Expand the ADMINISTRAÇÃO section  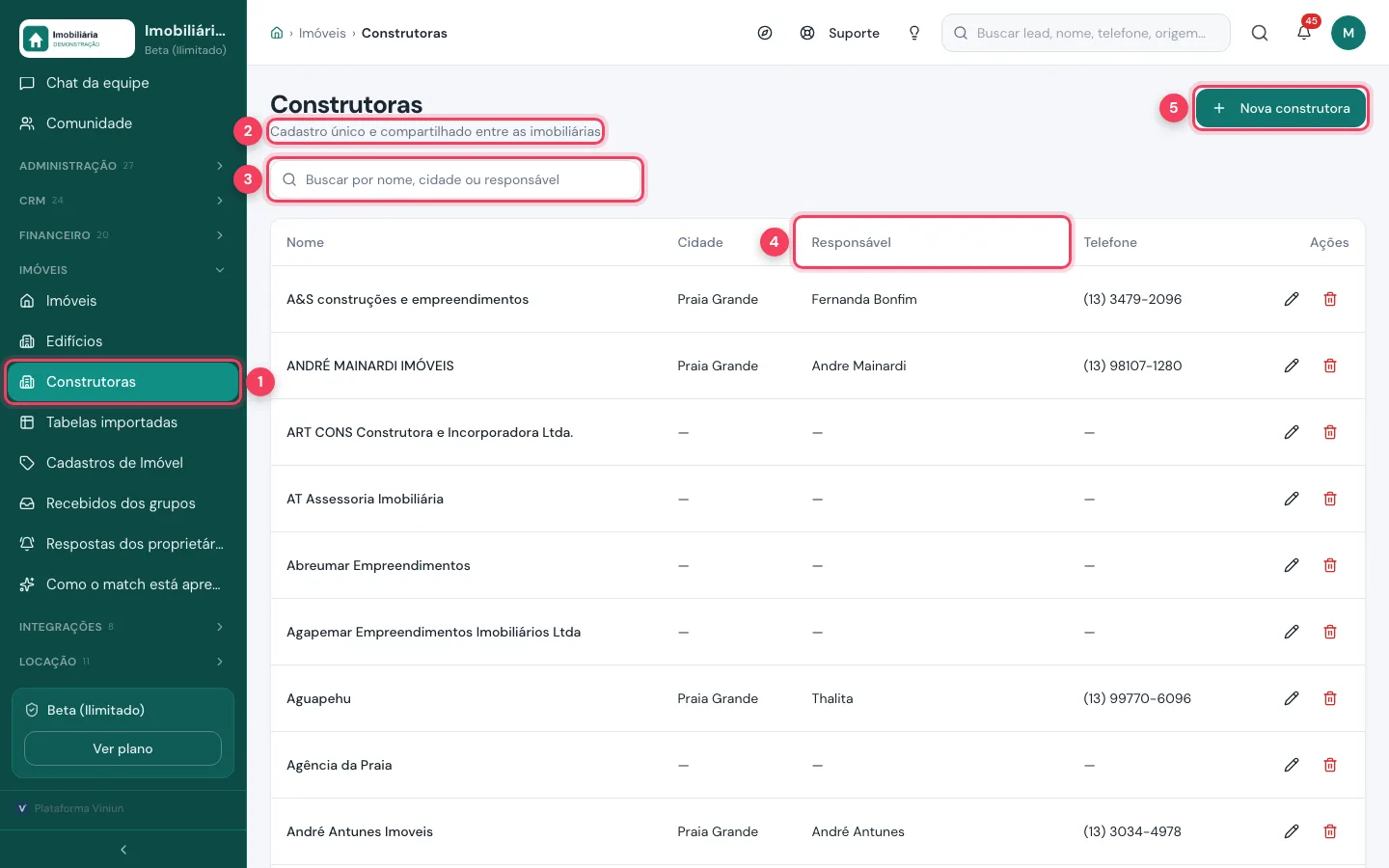(x=123, y=166)
